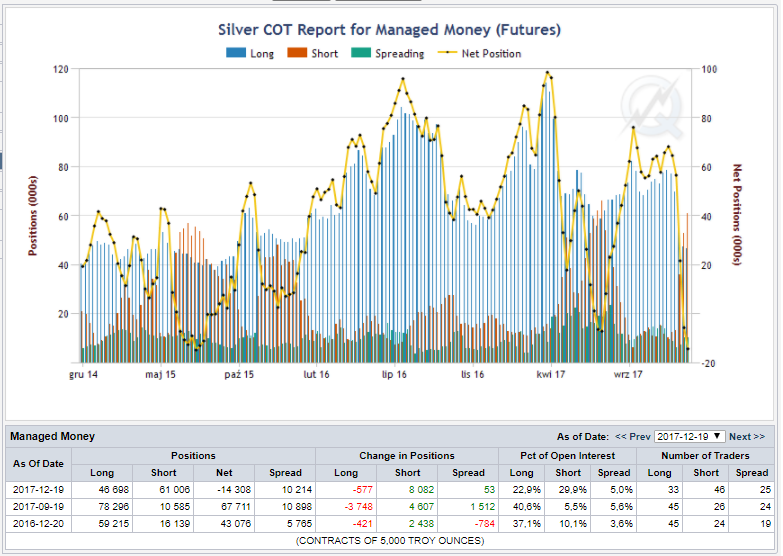This screenshot has width=783, height=556.
Task: Click the chart title Silver COT Report
Action: (x=390, y=29)
